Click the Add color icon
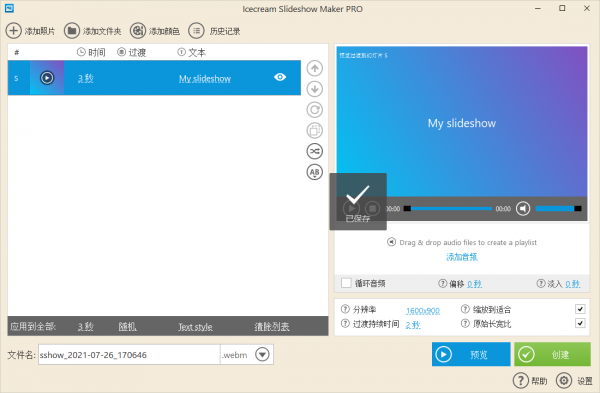600x393 pixels. pos(138,31)
